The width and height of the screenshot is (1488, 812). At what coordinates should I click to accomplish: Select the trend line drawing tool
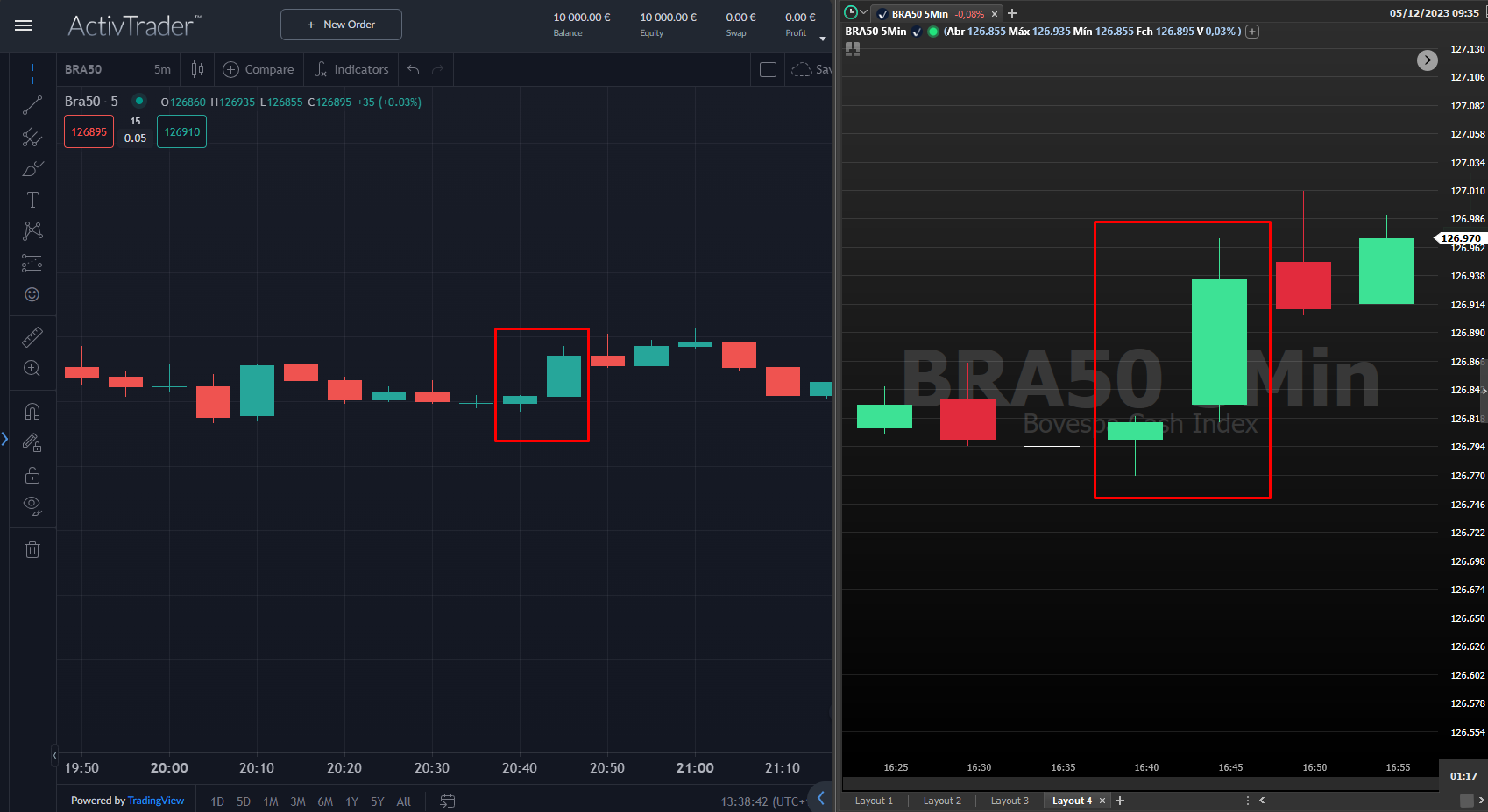pos(32,105)
